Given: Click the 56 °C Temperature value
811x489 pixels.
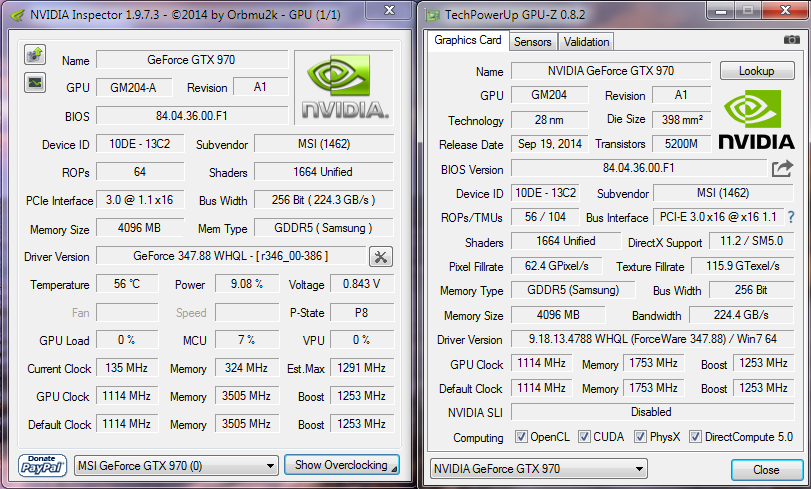Looking at the screenshot, I should point(127,284).
